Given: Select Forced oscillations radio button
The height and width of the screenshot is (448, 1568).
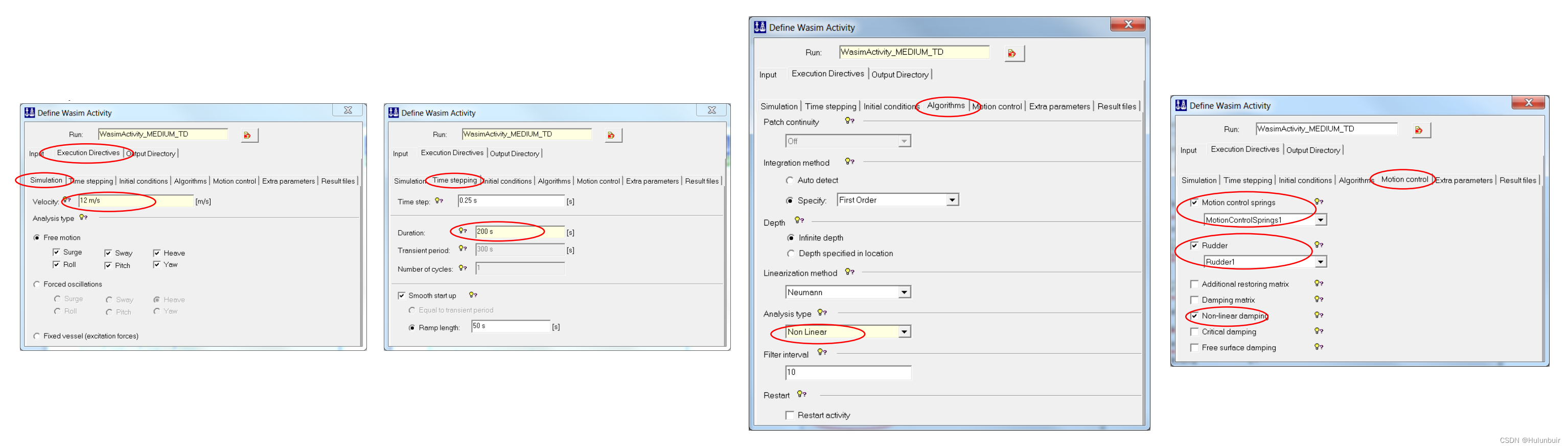Looking at the screenshot, I should [37, 284].
